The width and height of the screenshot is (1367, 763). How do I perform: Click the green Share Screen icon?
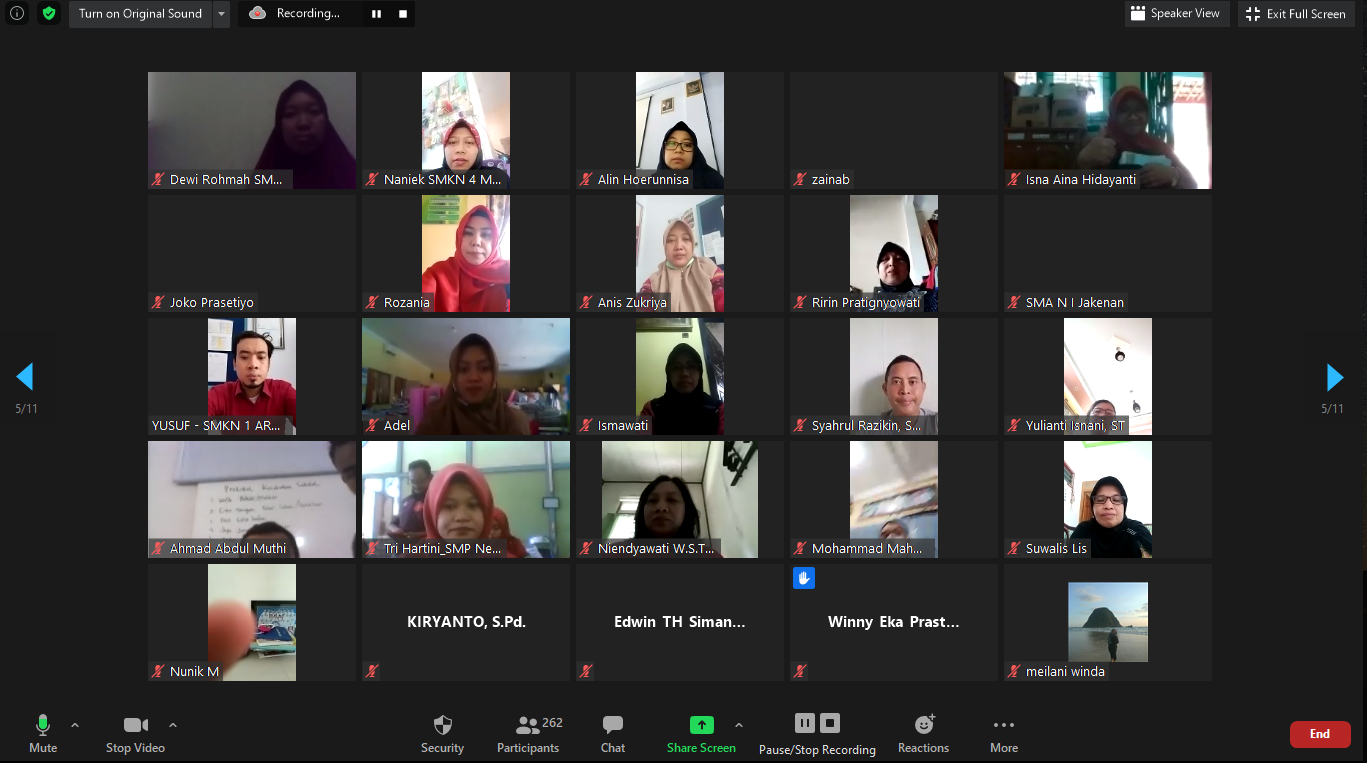click(701, 726)
